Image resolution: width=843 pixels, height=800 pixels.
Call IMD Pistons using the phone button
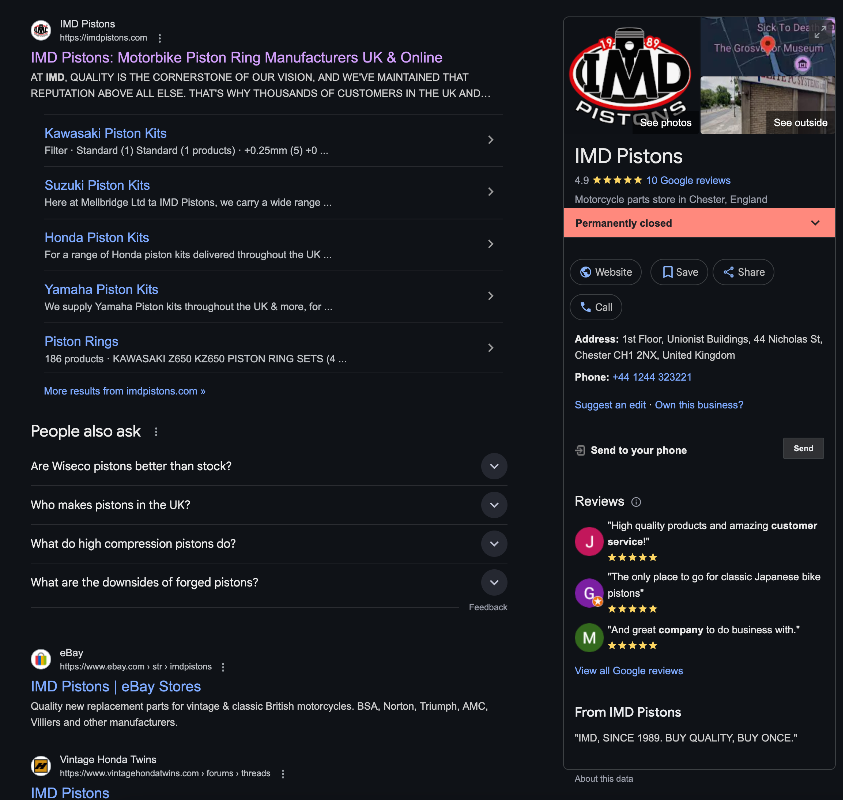596,307
